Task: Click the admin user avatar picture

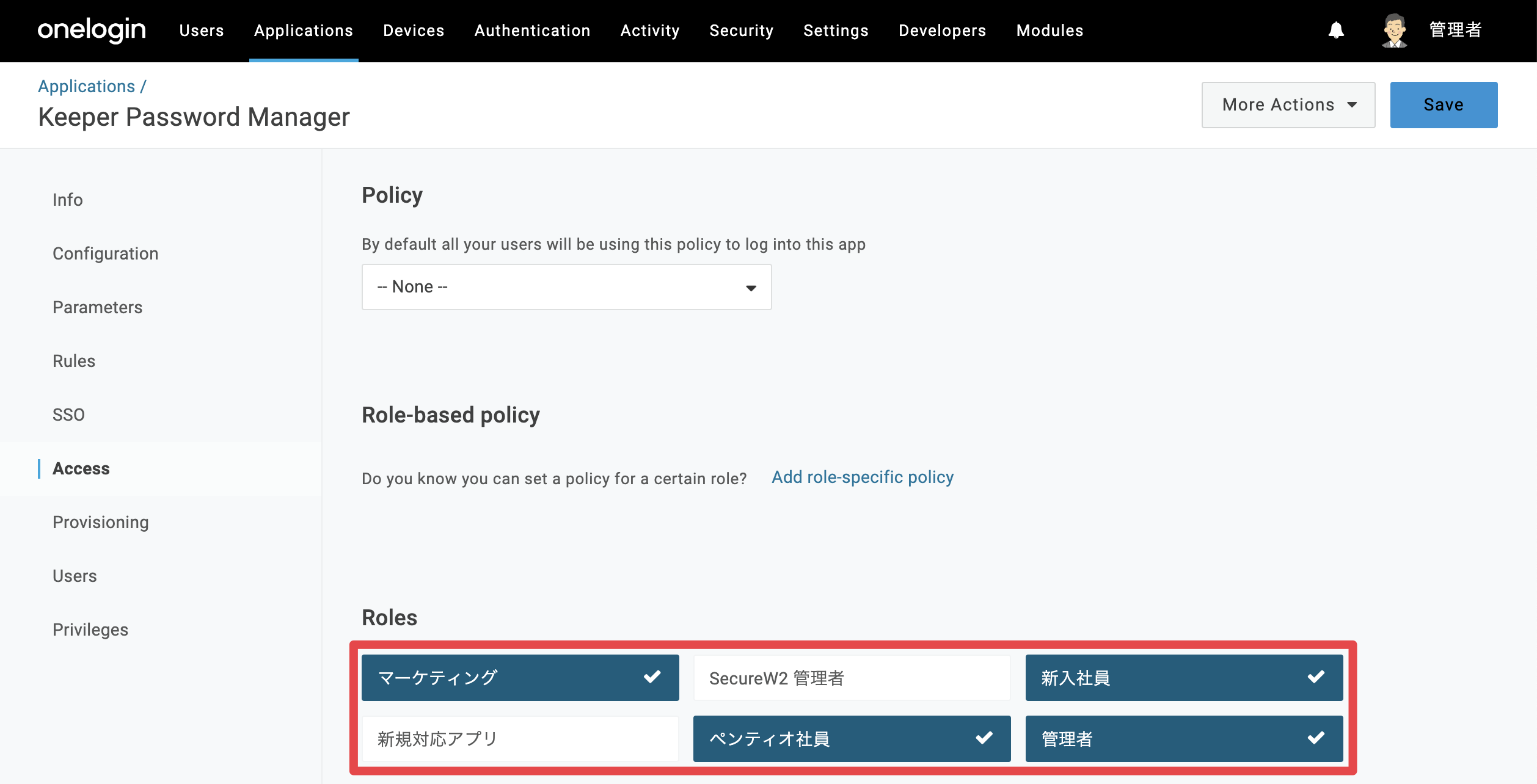Action: point(1395,30)
